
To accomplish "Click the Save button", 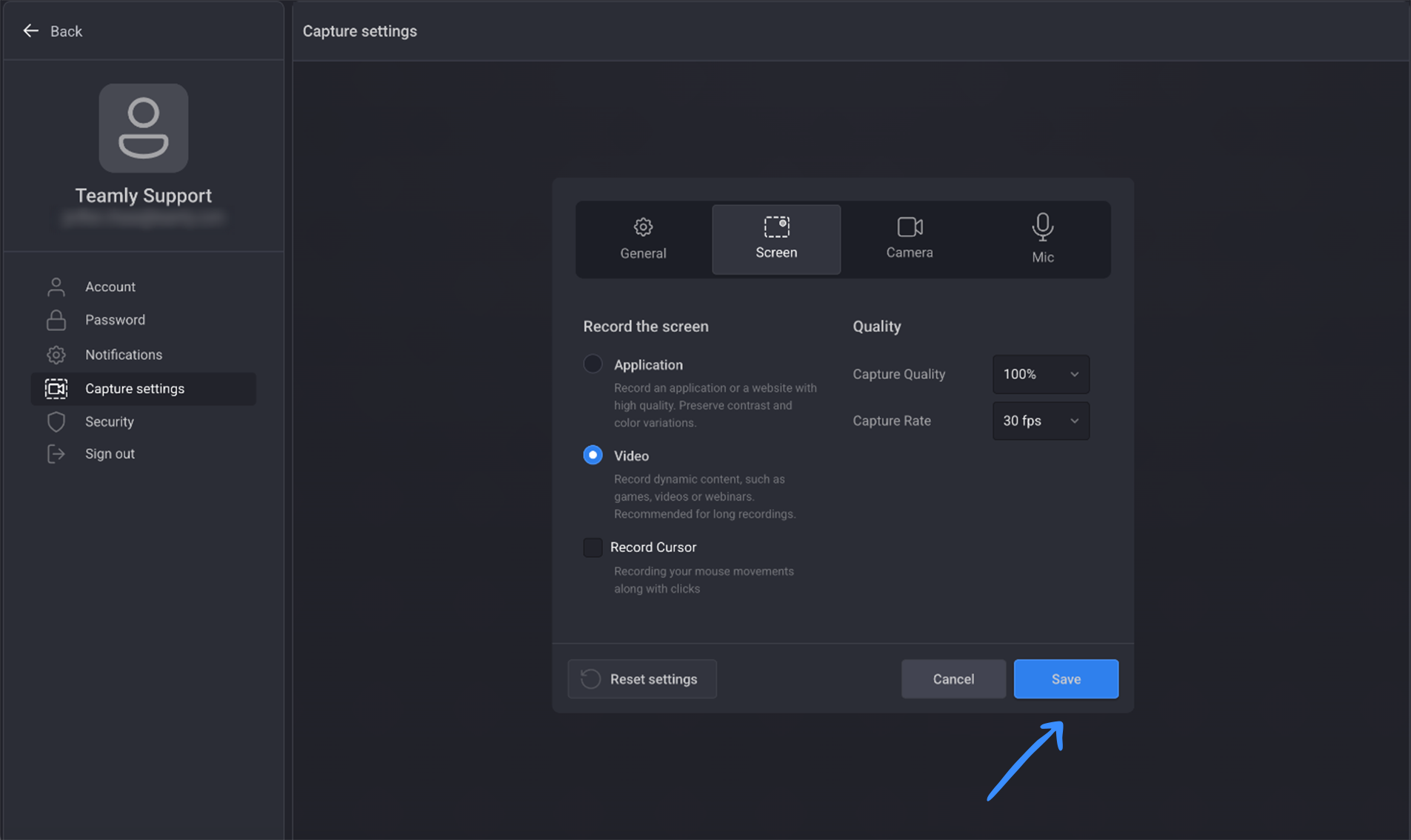I will (1066, 679).
